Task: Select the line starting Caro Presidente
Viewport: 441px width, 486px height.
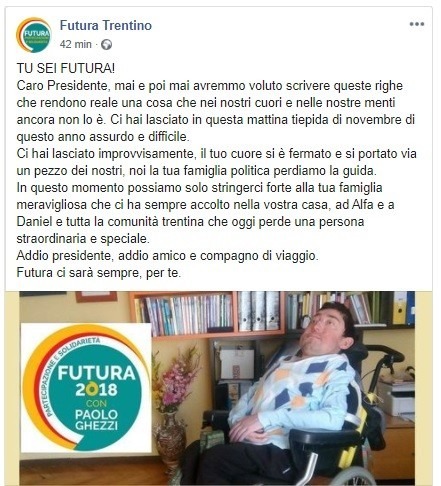Action: (210, 86)
